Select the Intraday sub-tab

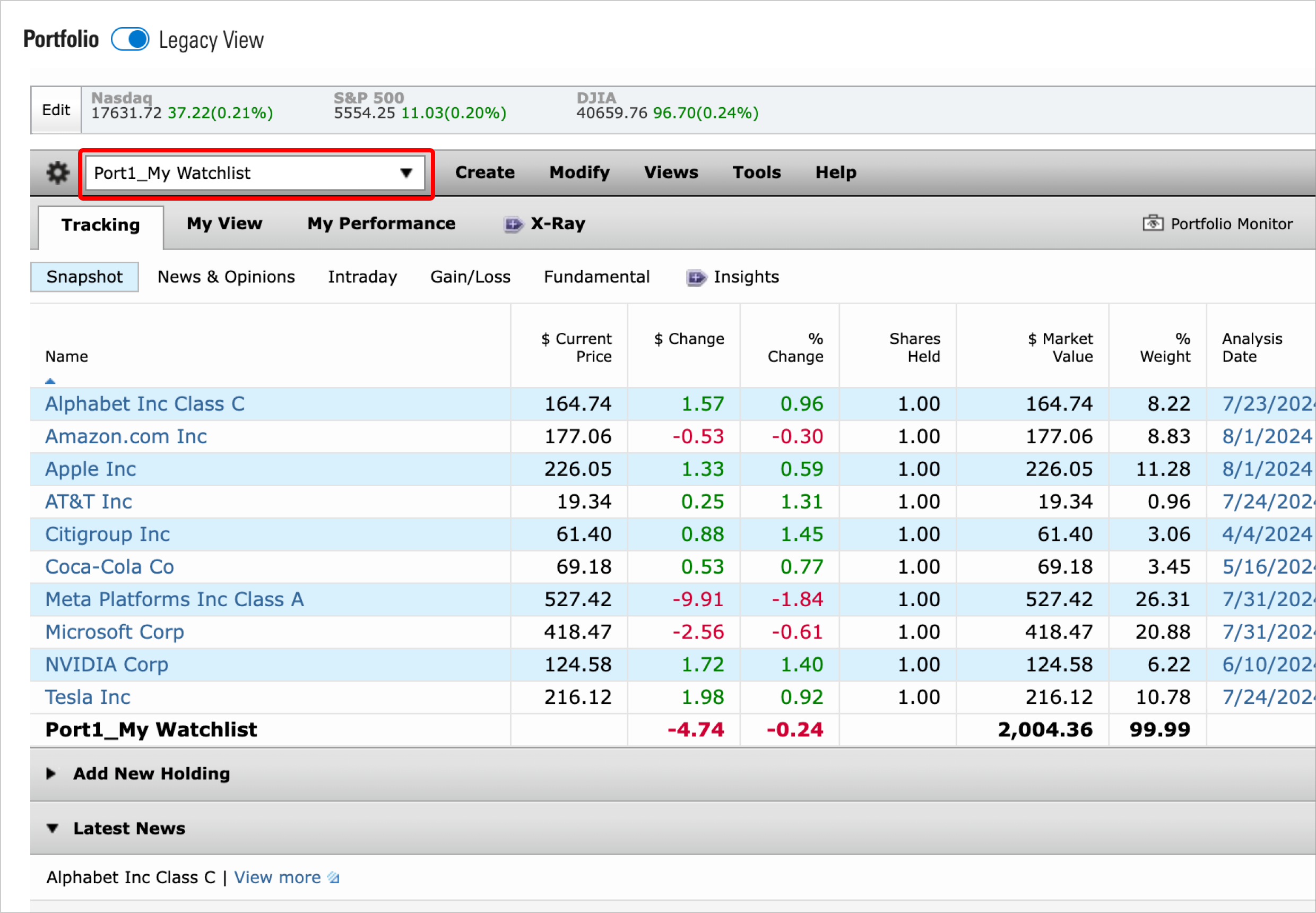click(x=362, y=277)
